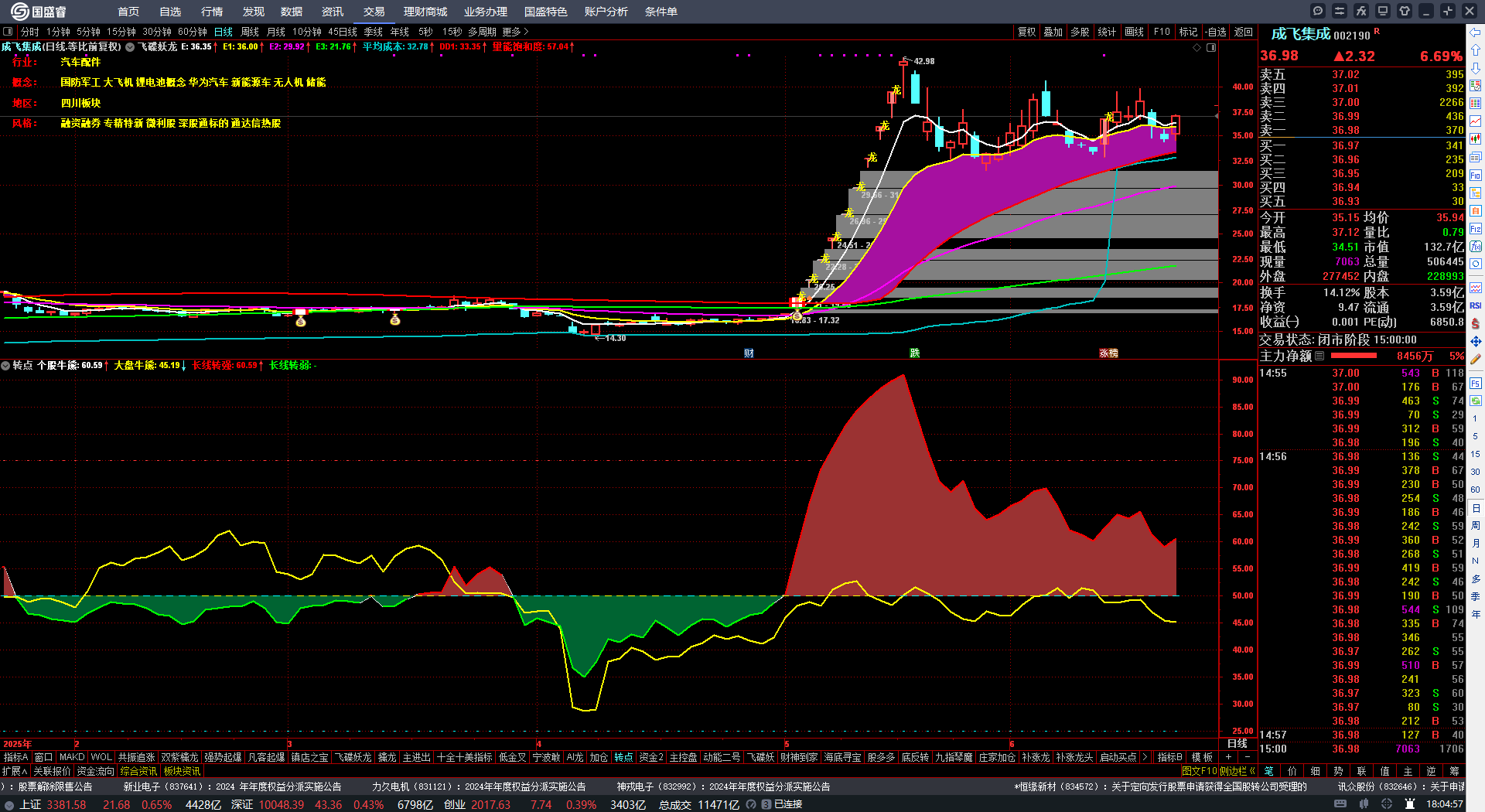Click the red S icon in right sidebar
Viewport: 1485px width, 812px height.
click(x=1476, y=323)
